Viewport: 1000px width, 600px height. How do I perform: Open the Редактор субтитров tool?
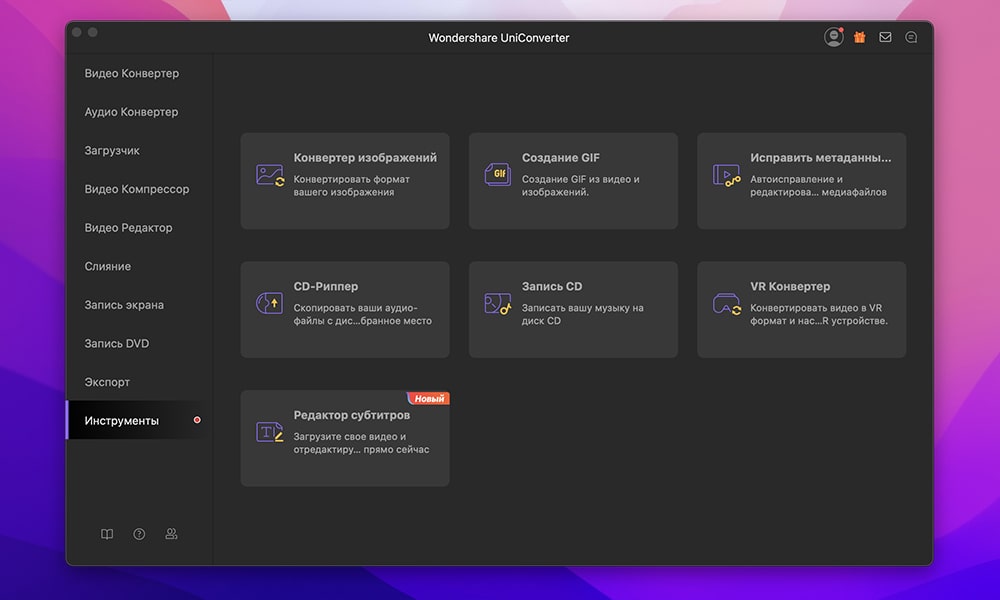tap(344, 438)
